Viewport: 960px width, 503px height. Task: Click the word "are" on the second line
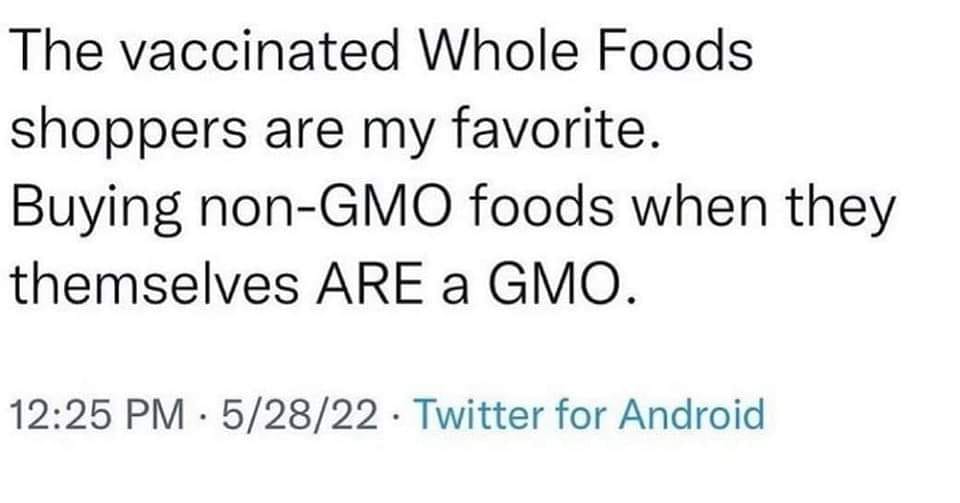point(305,133)
